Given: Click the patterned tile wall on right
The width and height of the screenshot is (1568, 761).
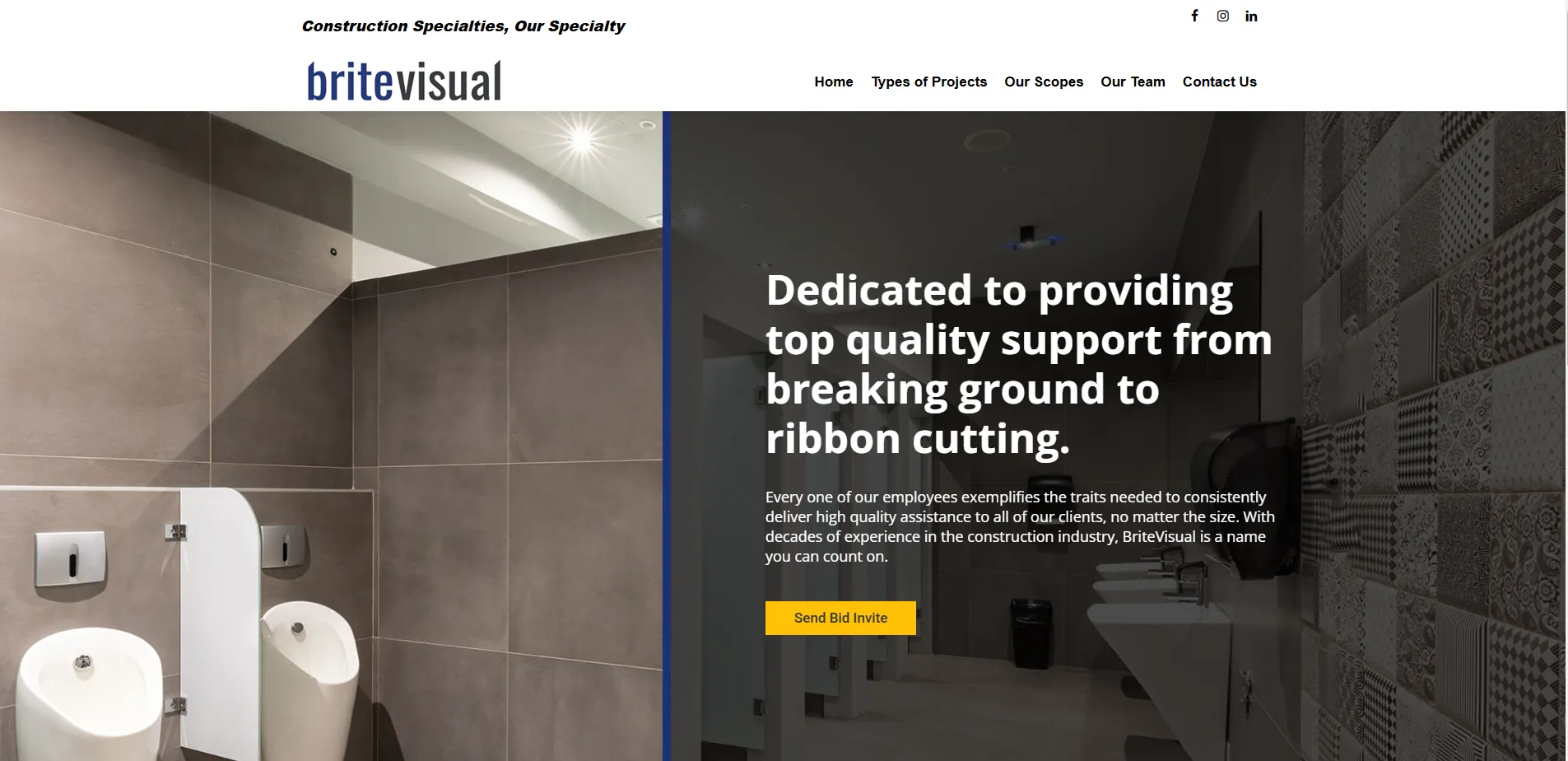Looking at the screenshot, I should (x=1435, y=436).
